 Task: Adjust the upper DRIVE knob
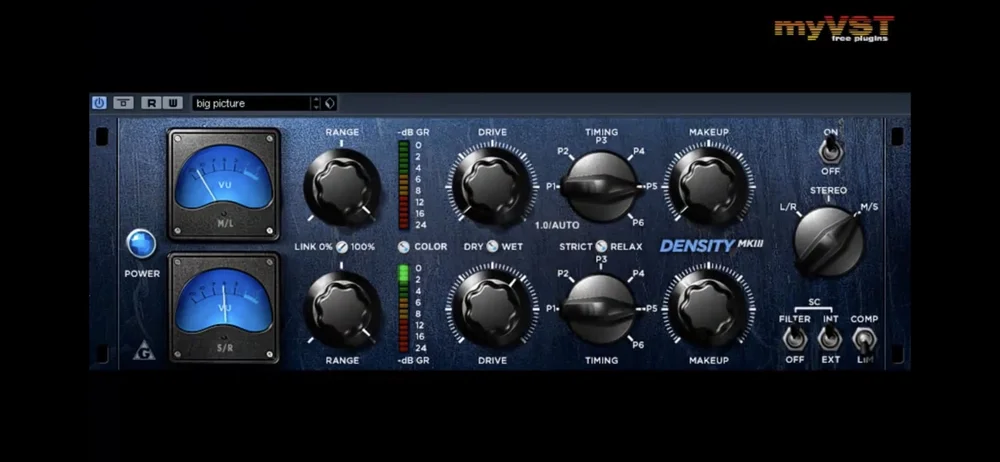[492, 186]
